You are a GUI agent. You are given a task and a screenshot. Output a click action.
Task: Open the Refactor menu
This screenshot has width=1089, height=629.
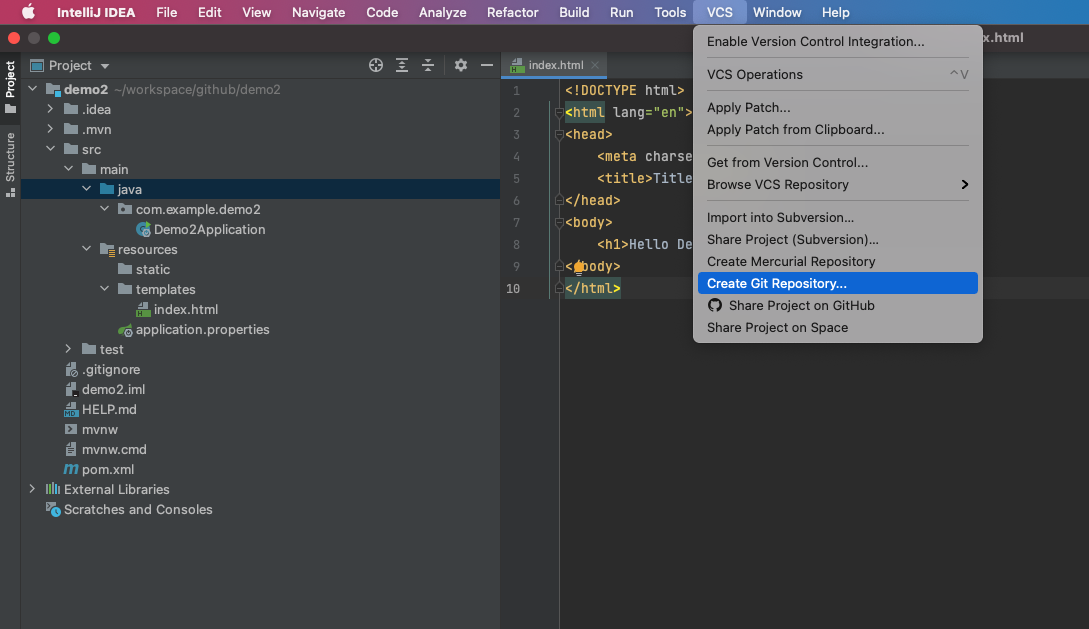[x=513, y=12]
